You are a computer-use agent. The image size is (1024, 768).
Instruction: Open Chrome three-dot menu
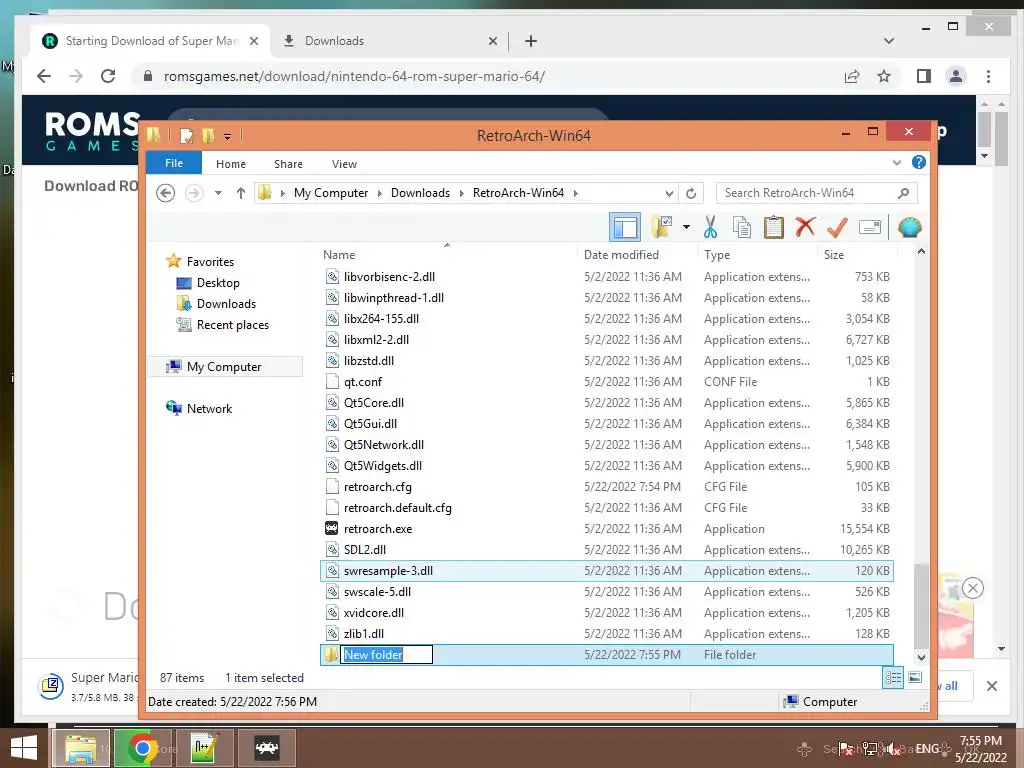click(x=988, y=76)
